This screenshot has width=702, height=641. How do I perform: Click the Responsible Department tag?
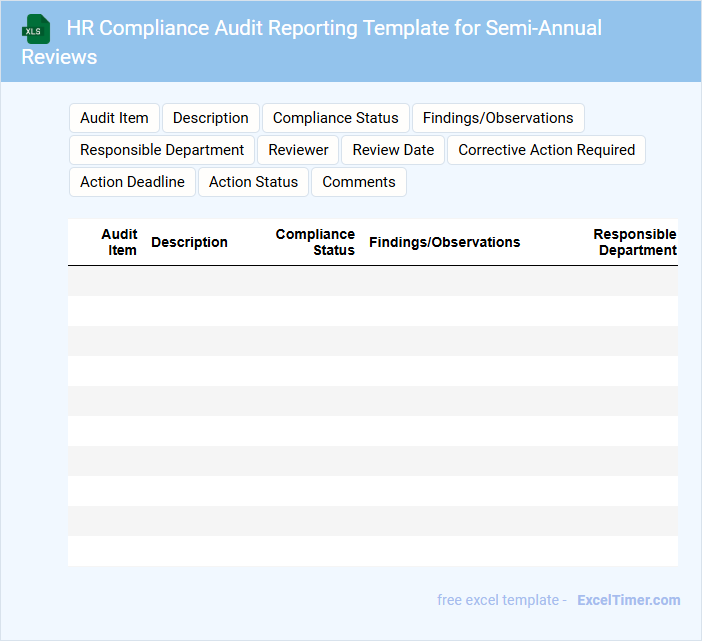(162, 150)
